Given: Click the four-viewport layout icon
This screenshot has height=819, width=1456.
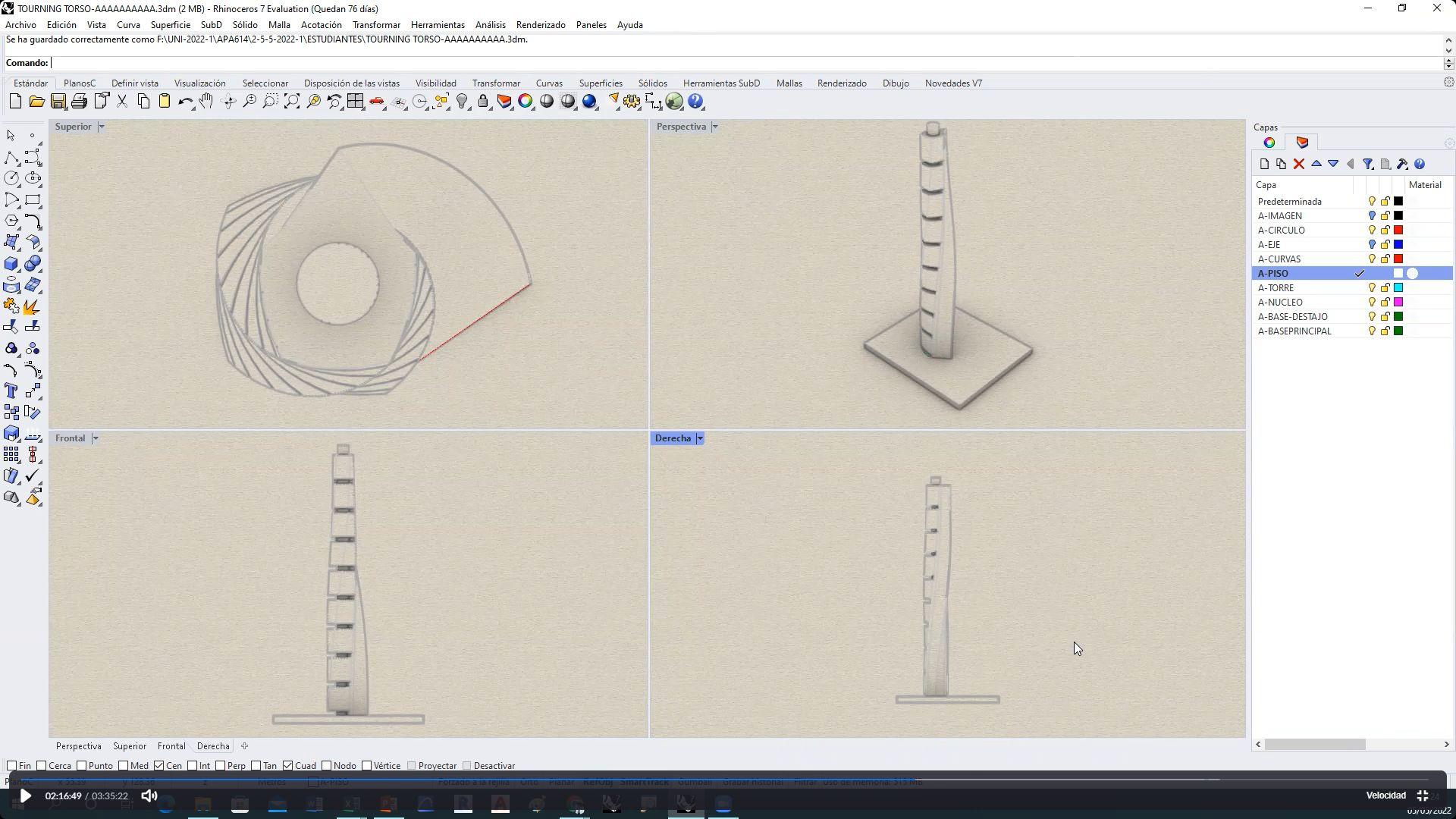Looking at the screenshot, I should [356, 102].
